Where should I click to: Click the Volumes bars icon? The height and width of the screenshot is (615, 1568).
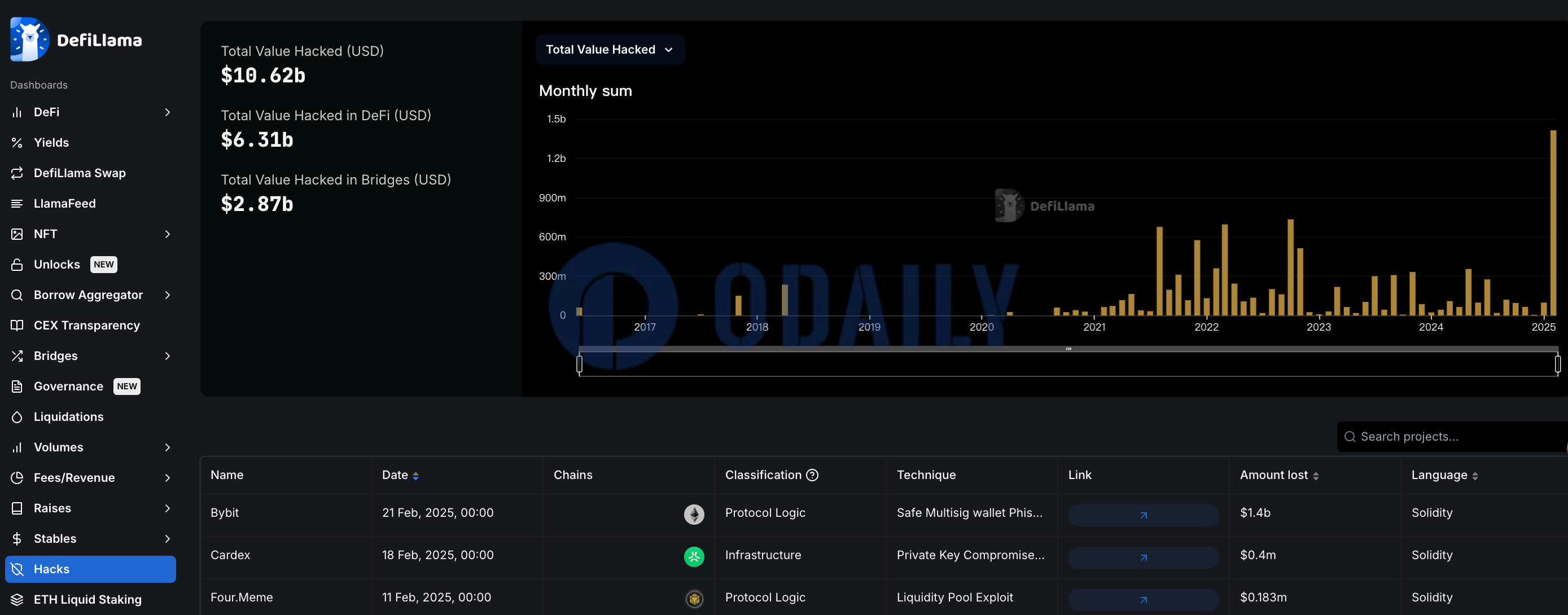17,447
